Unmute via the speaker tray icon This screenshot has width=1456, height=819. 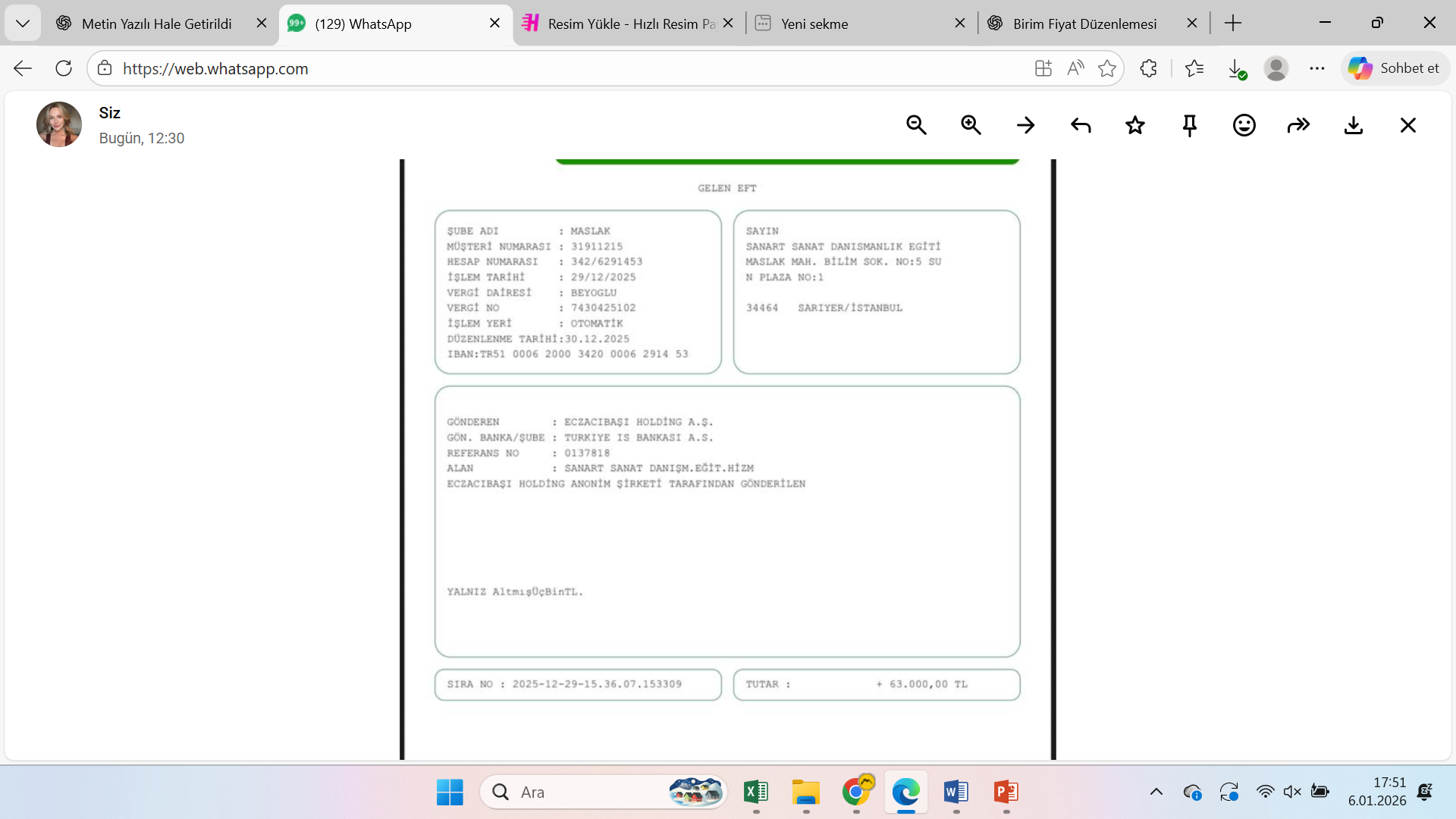click(1292, 792)
